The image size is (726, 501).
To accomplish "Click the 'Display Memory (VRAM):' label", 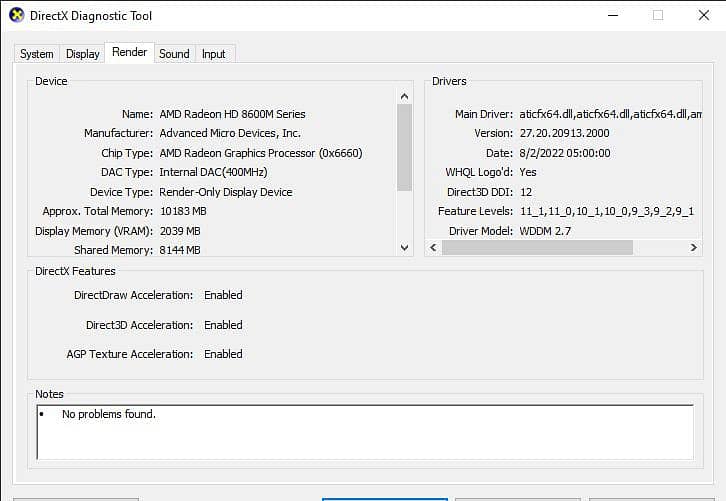I will 94,231.
